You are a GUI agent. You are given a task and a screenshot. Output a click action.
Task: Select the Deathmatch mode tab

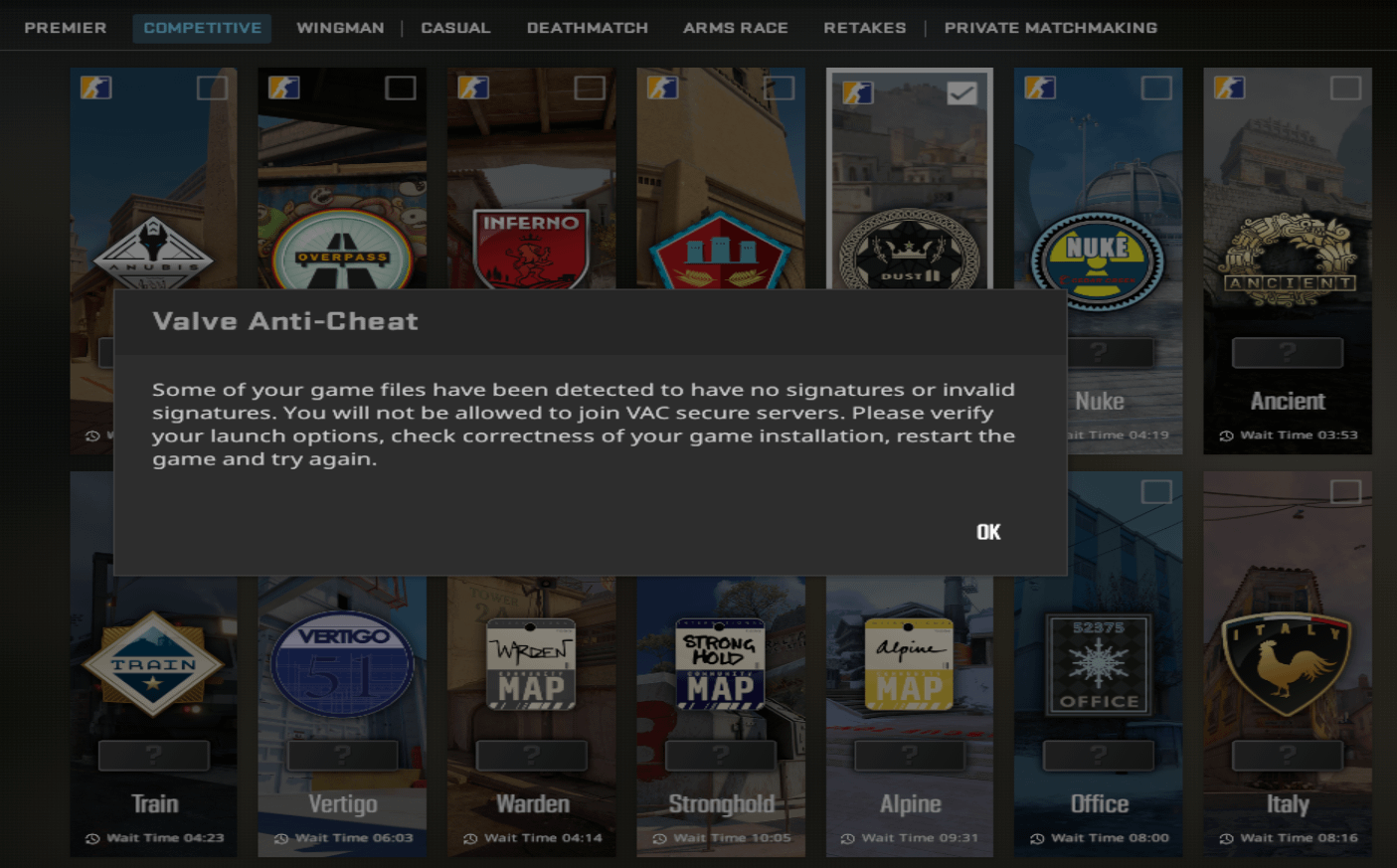point(587,28)
